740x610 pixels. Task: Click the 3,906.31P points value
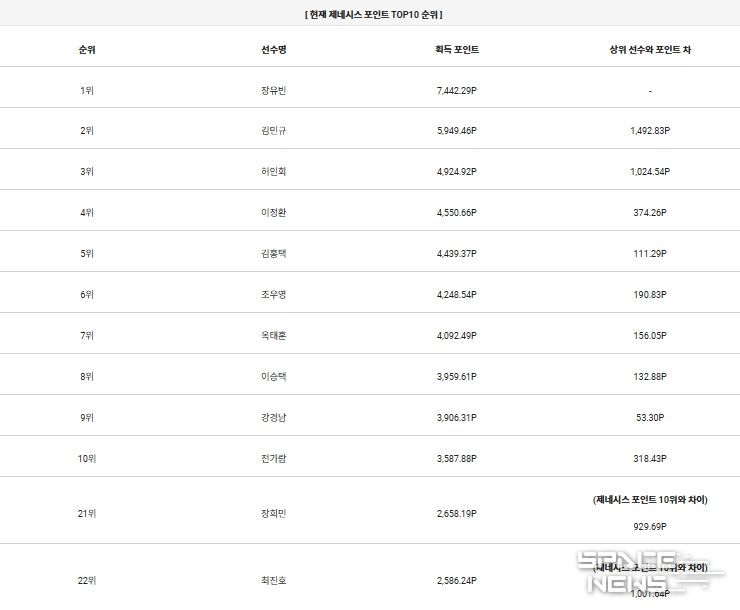457,418
